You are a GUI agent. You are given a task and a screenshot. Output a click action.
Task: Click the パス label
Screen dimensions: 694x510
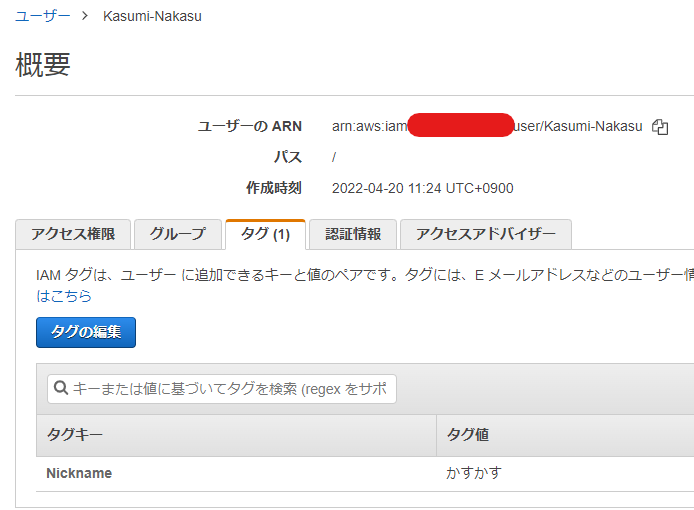click(x=288, y=157)
